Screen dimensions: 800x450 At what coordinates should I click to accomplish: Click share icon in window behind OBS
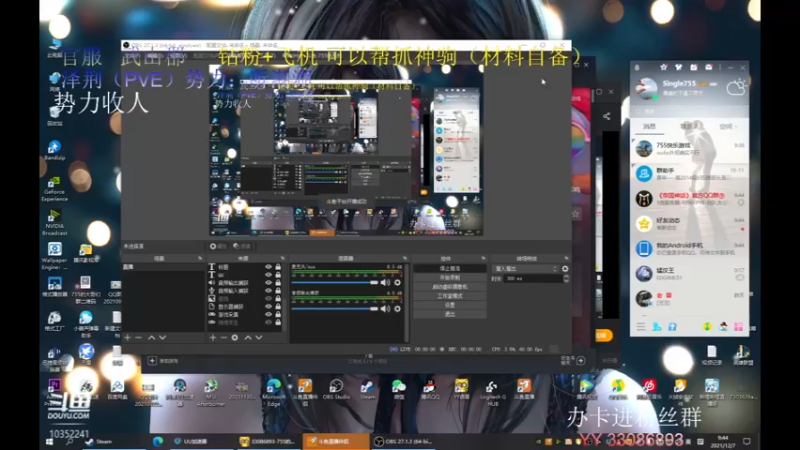tap(607, 116)
